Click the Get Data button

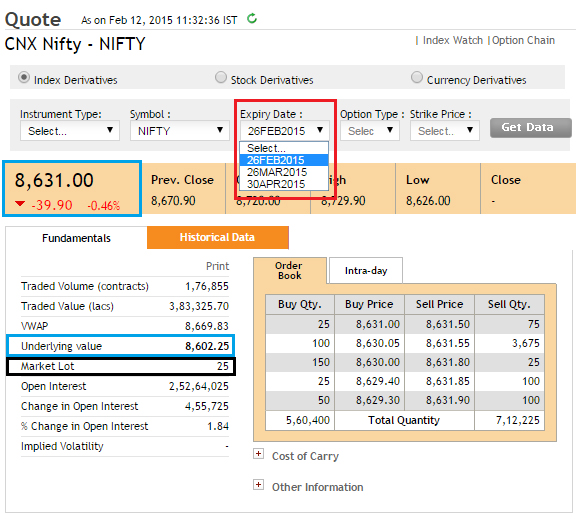pos(530,128)
